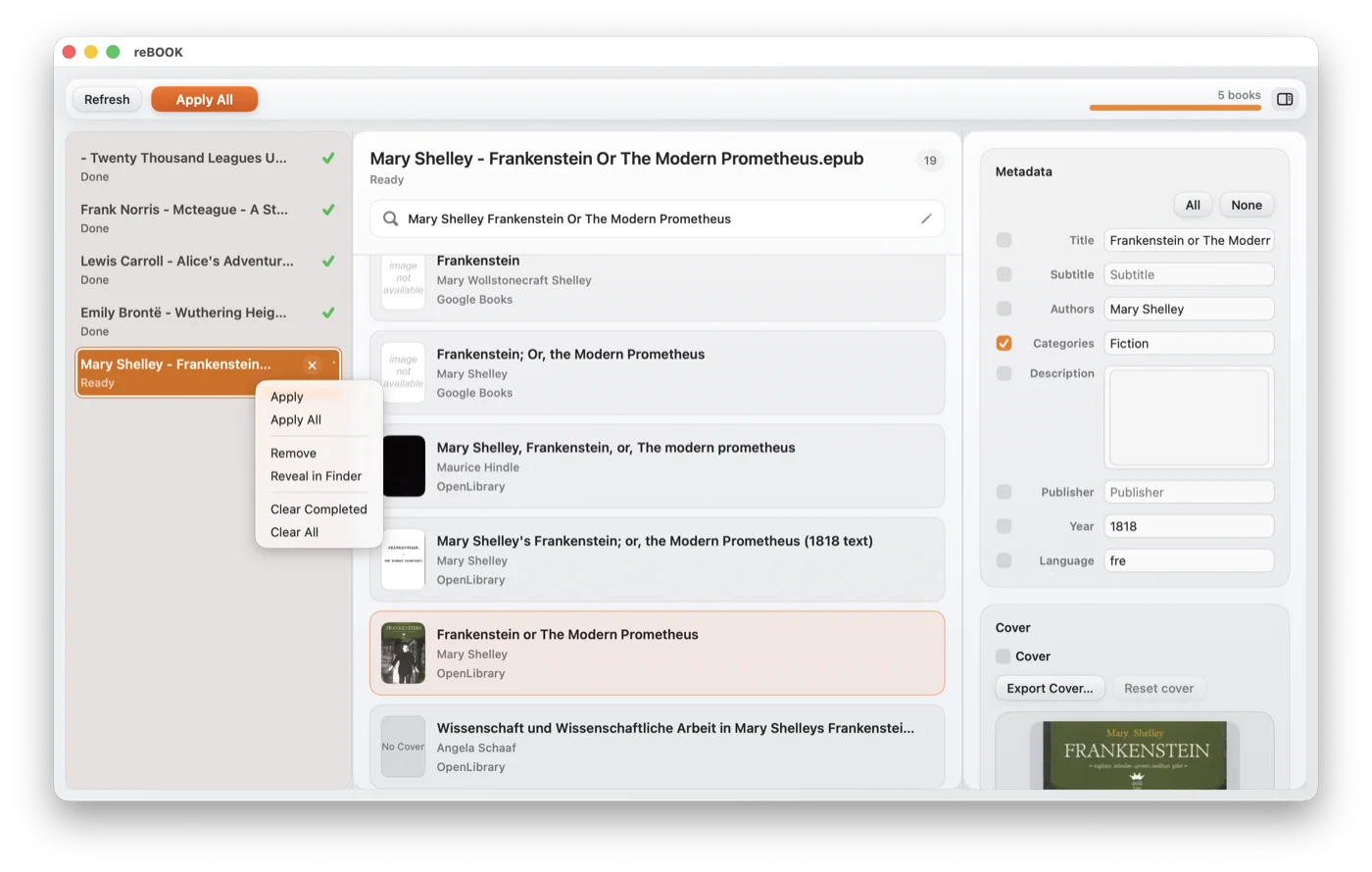Click None to deselect all metadata fields
Image resolution: width=1372 pixels, height=872 pixels.
pyautogui.click(x=1246, y=205)
